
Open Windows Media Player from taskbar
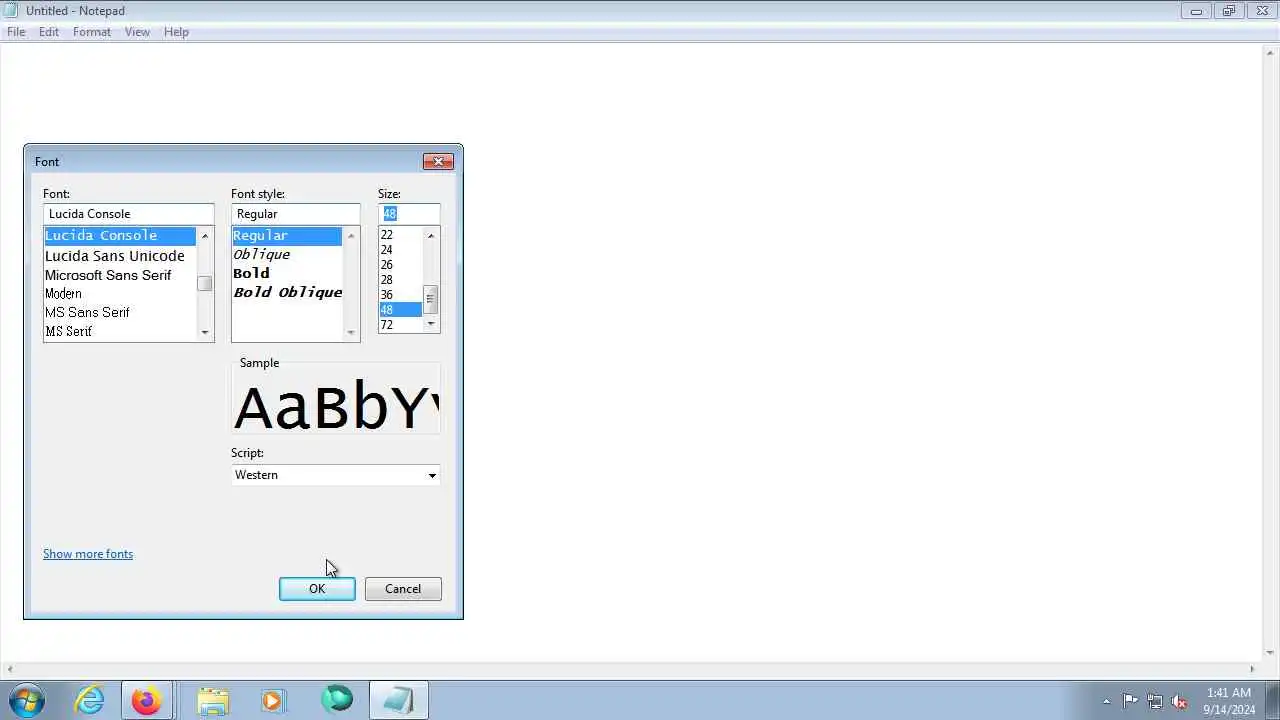272,700
